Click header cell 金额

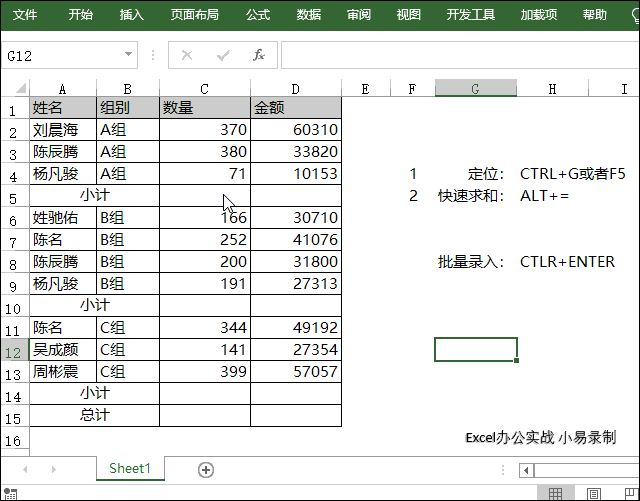(x=296, y=108)
